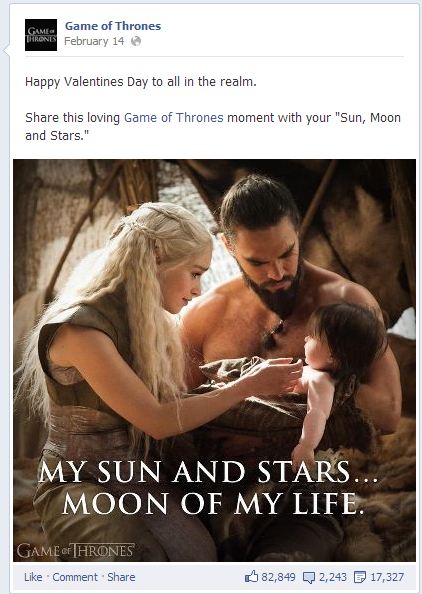The width and height of the screenshot is (422, 594).
Task: Click the Game of Thrones watermark logo in photo
Action: (75, 550)
